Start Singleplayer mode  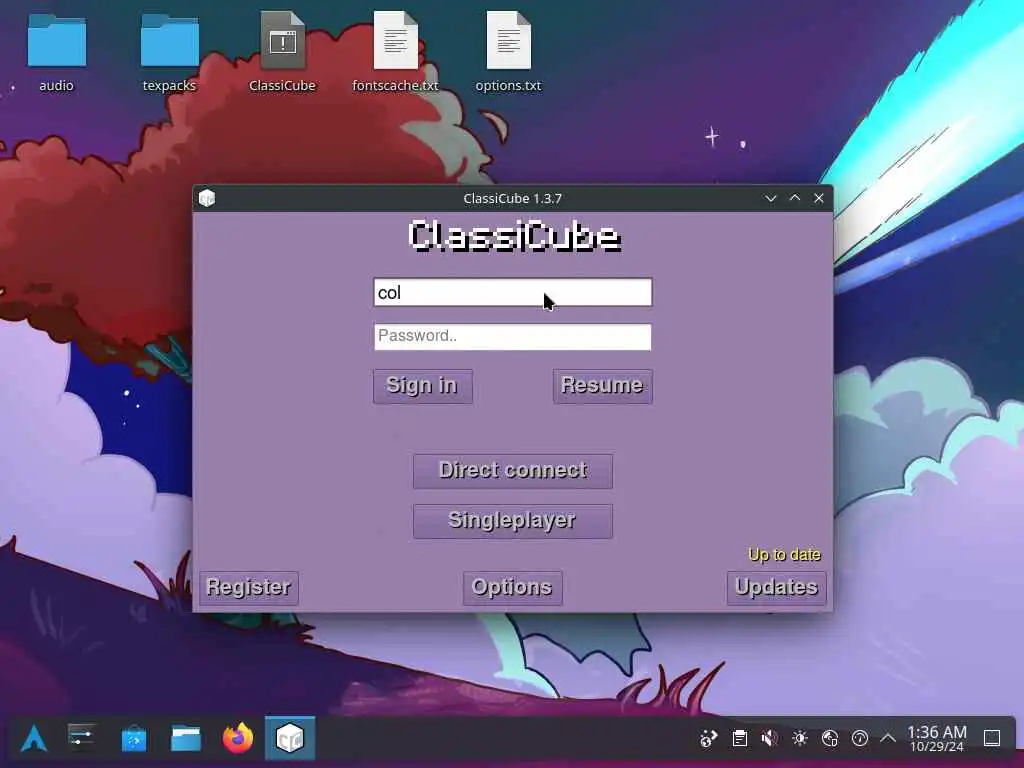(x=513, y=521)
